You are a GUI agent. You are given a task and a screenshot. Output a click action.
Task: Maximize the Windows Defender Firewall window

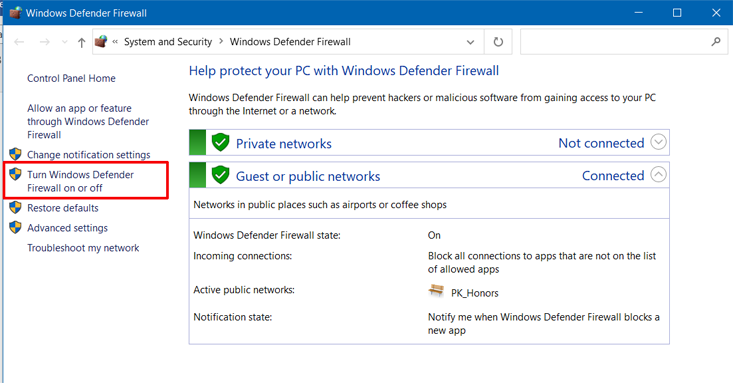(677, 13)
